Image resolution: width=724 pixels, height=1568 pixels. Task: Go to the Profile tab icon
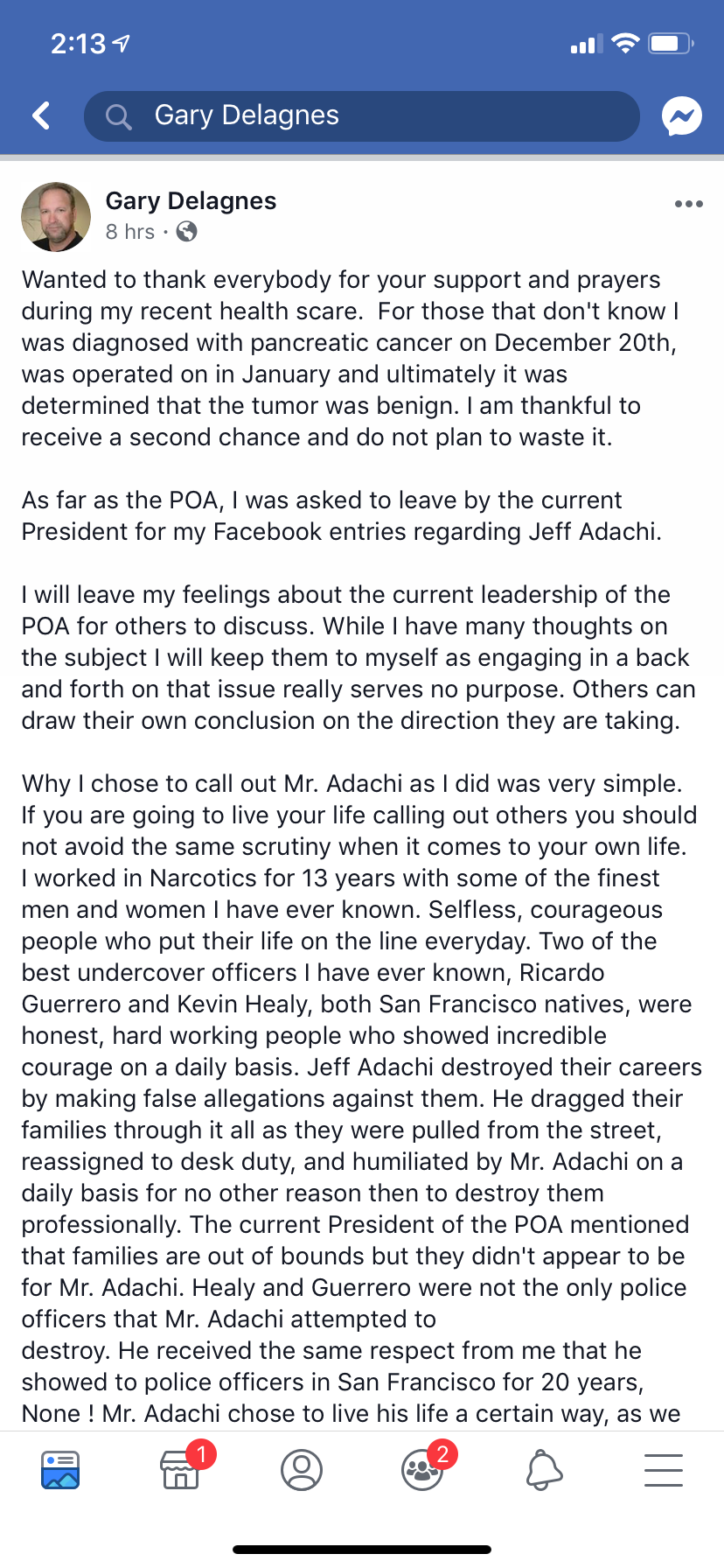(x=302, y=1470)
